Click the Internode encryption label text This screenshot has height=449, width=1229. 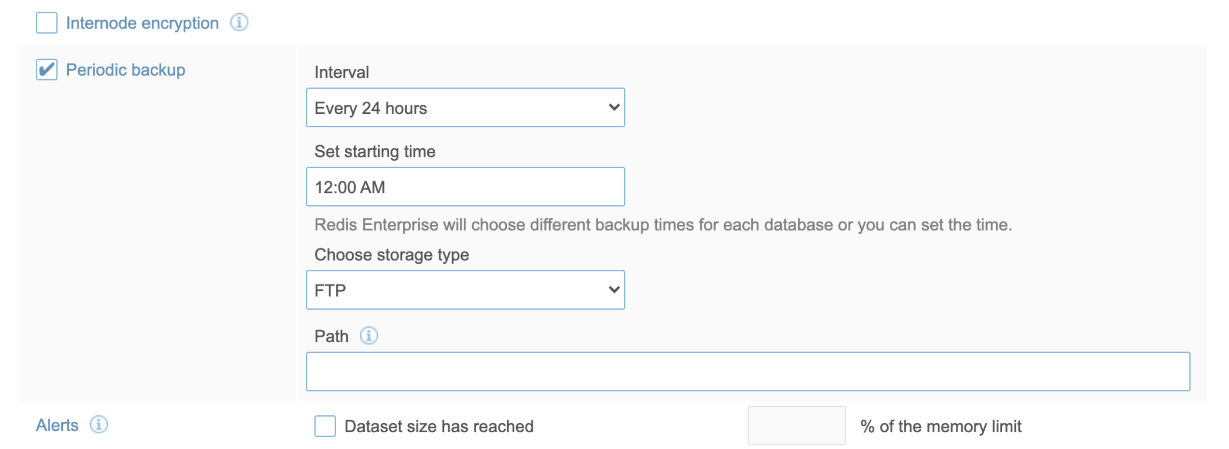[x=142, y=23]
